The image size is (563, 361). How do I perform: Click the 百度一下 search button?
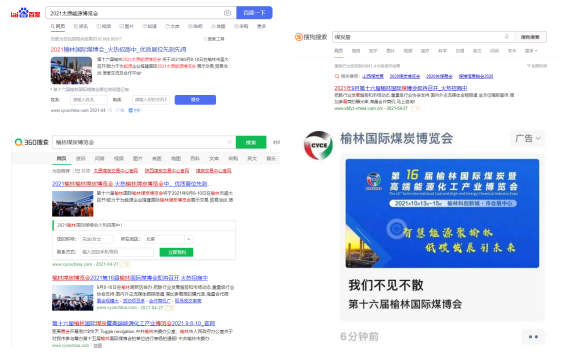point(254,13)
